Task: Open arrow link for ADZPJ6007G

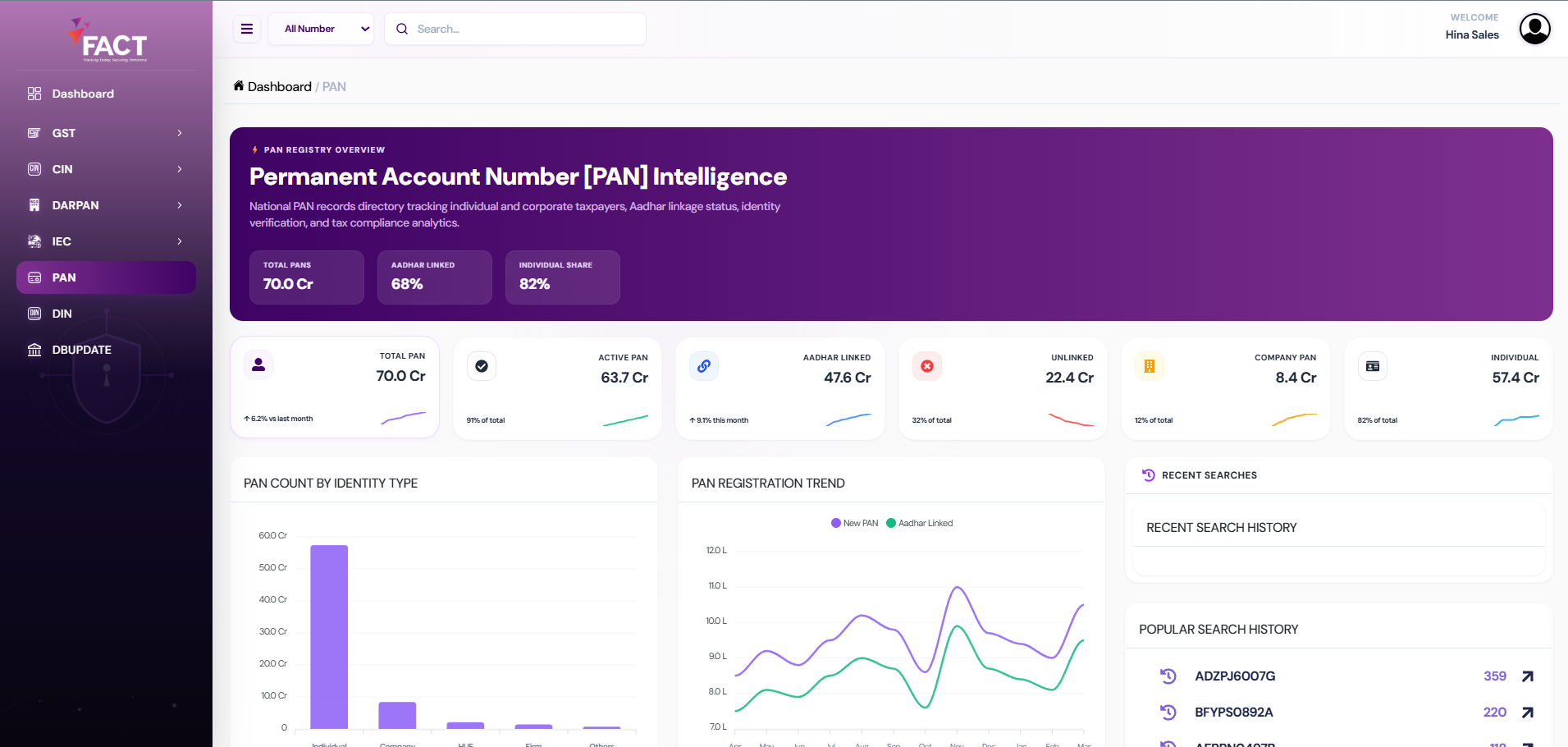Action: pyautogui.click(x=1528, y=676)
